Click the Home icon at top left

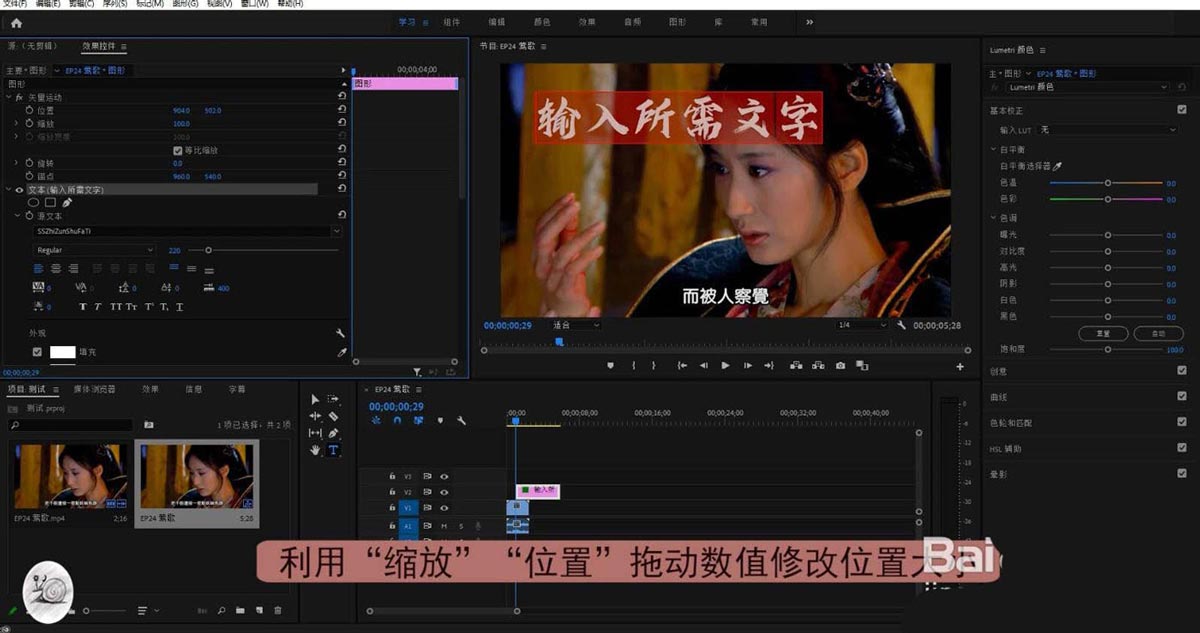click(x=16, y=23)
